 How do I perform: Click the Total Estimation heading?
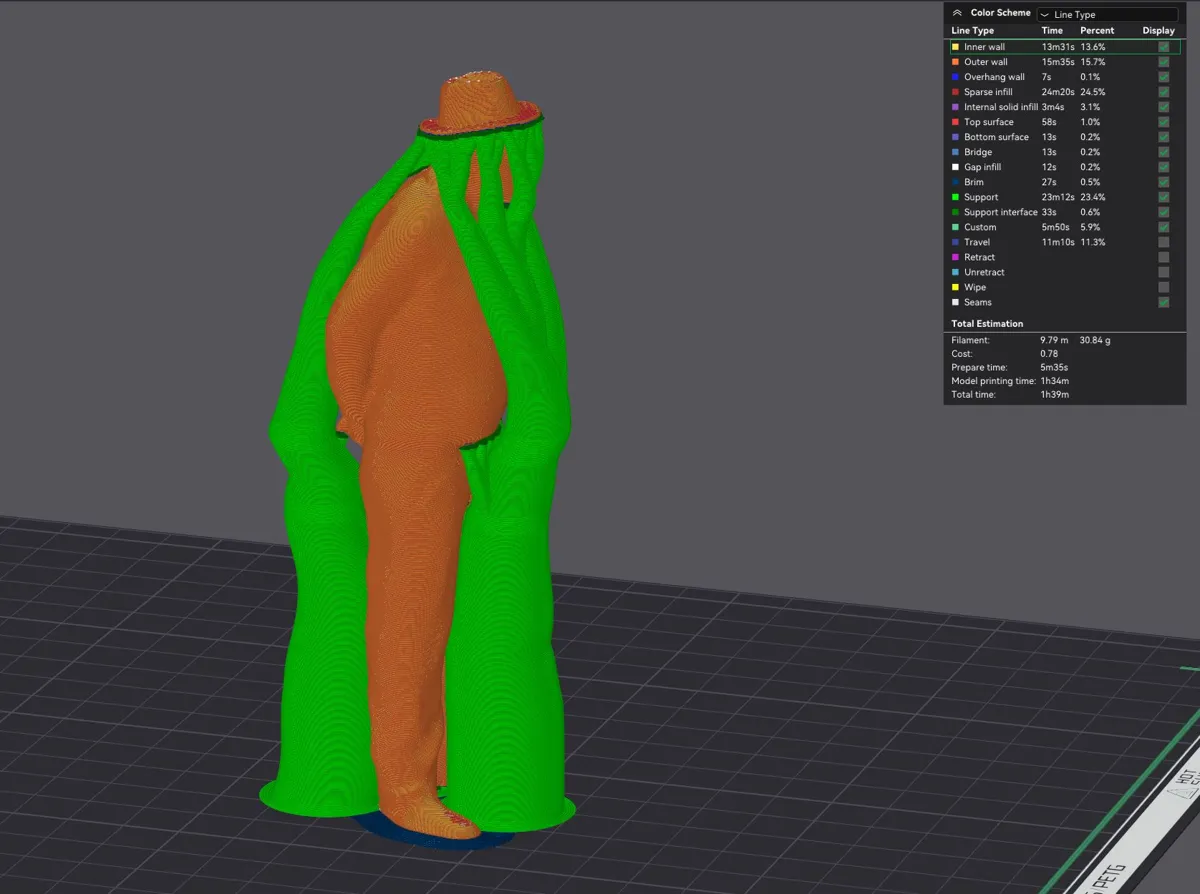[x=987, y=324]
